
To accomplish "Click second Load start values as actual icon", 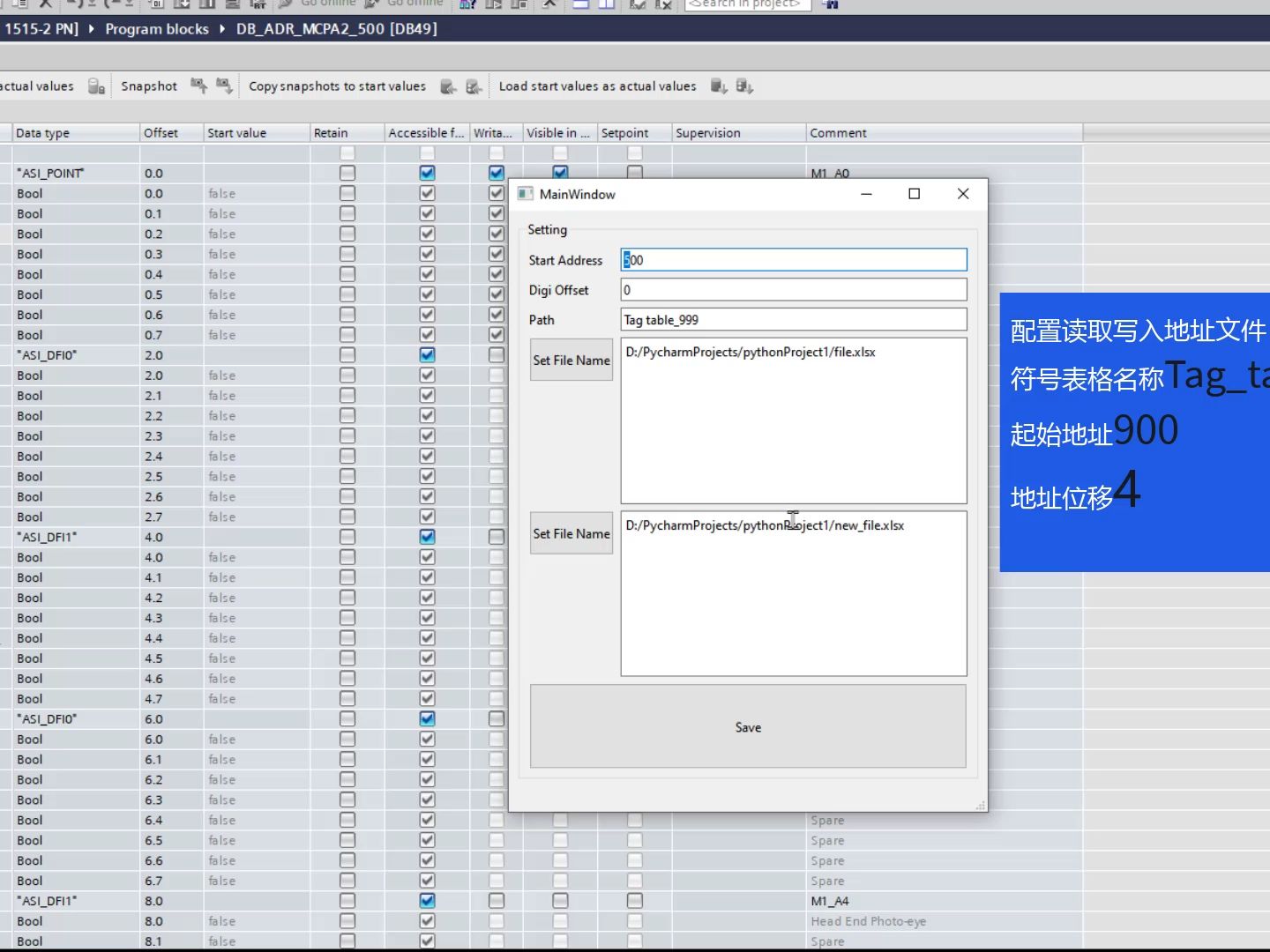I will (744, 86).
